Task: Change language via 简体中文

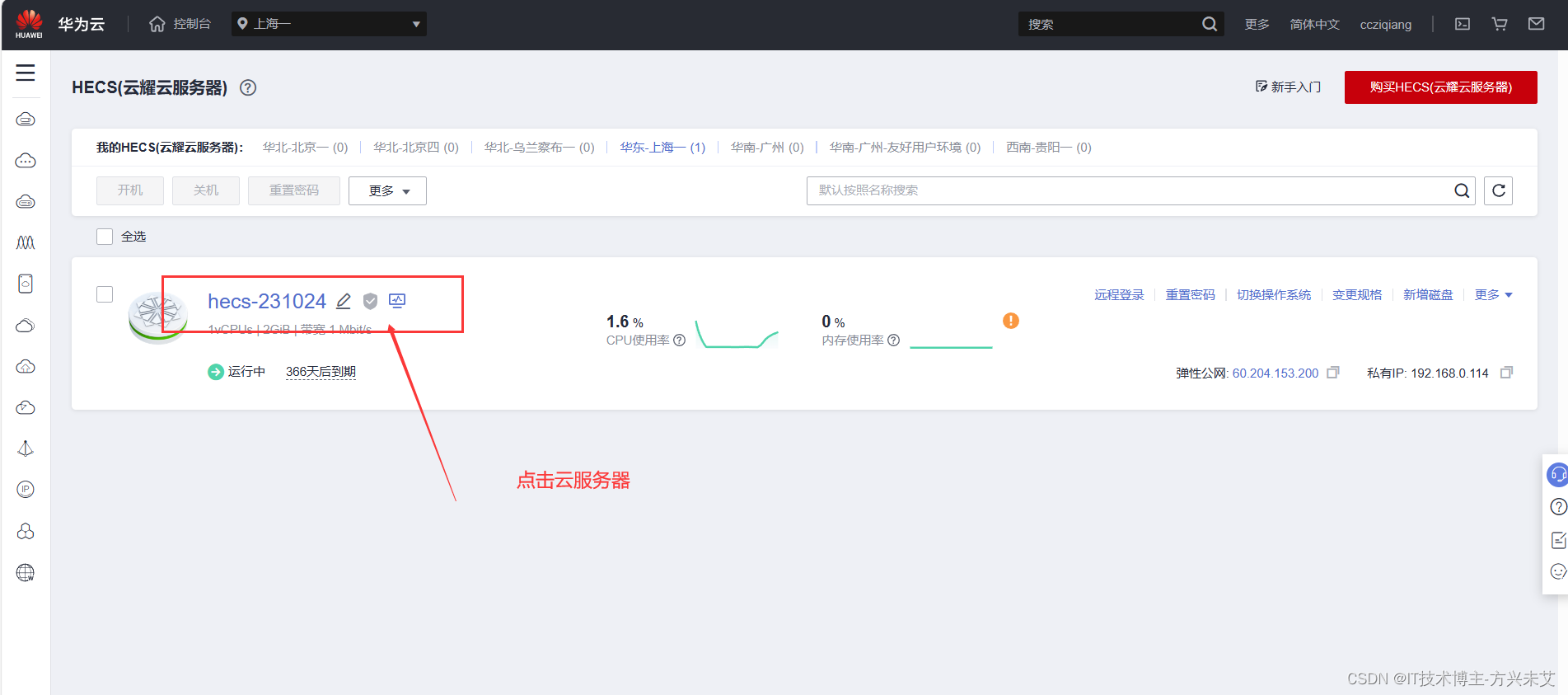Action: [x=1314, y=24]
